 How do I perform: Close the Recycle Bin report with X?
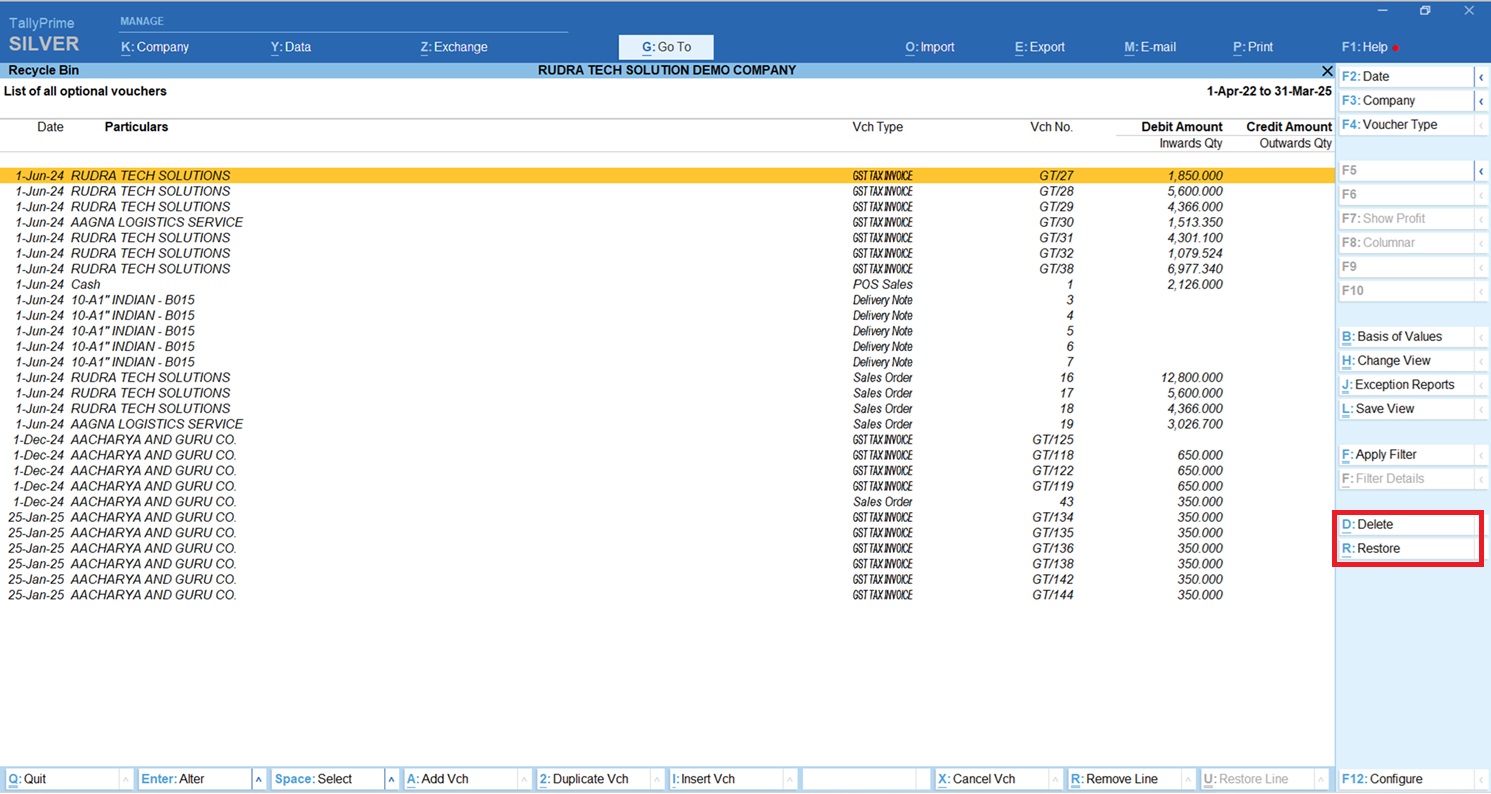(x=1327, y=71)
